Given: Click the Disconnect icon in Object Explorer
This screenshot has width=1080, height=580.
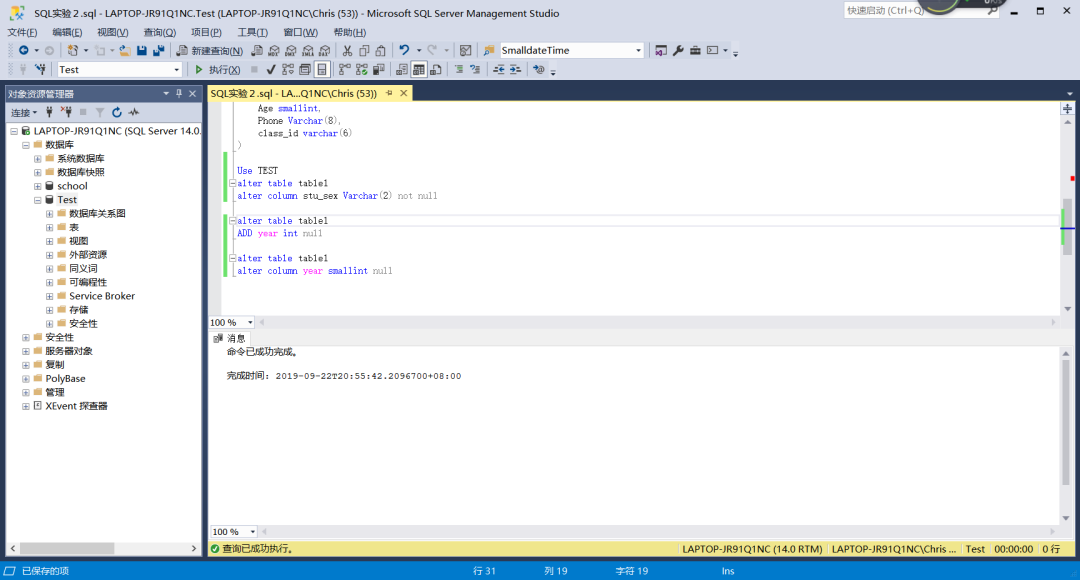Looking at the screenshot, I should click(x=66, y=113).
